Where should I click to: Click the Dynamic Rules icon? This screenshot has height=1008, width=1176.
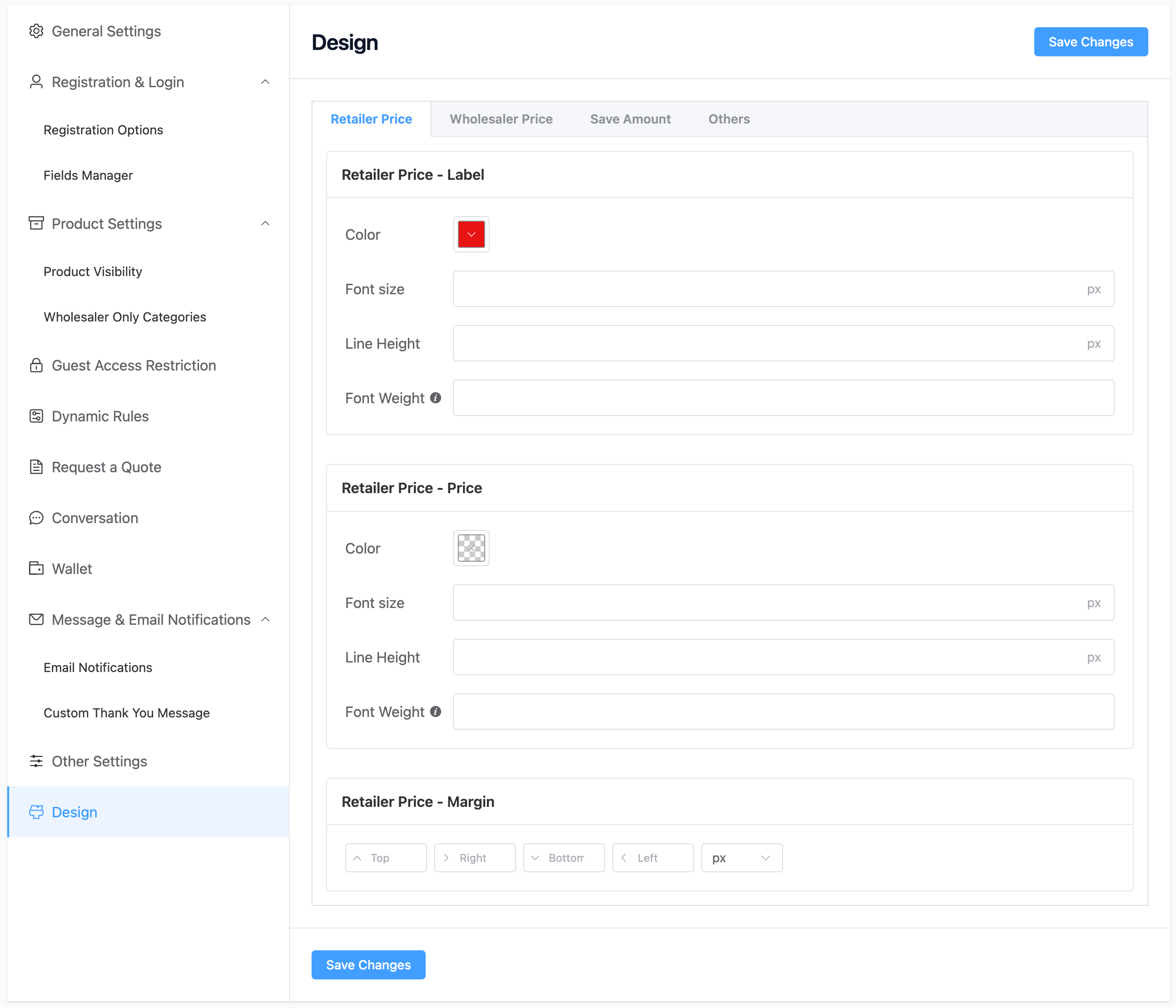[36, 416]
